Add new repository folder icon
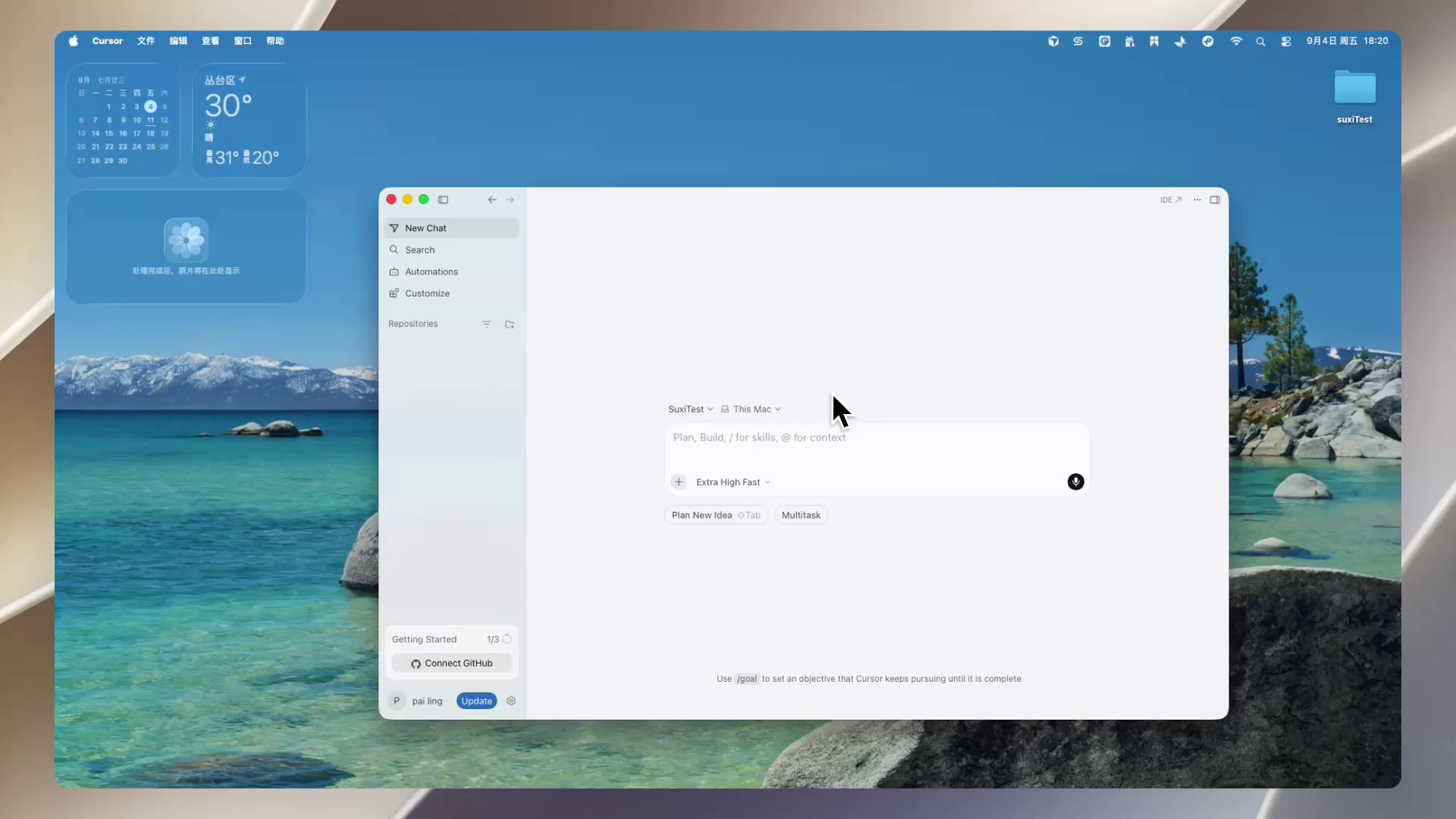 510,325
